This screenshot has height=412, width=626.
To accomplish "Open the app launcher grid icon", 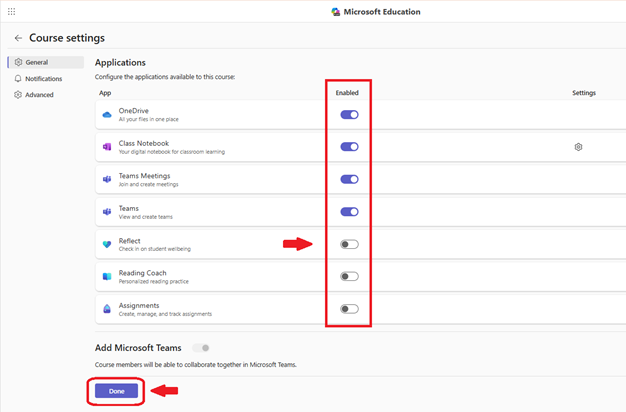I will coord(11,11).
